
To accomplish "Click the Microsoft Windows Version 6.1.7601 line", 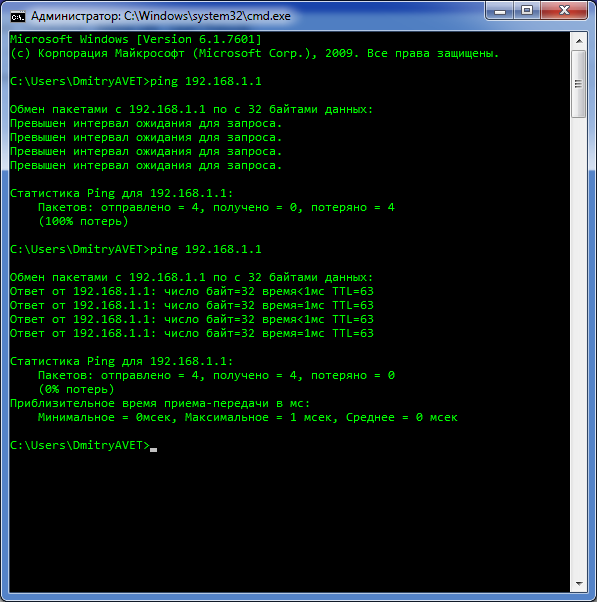I will click(136, 39).
